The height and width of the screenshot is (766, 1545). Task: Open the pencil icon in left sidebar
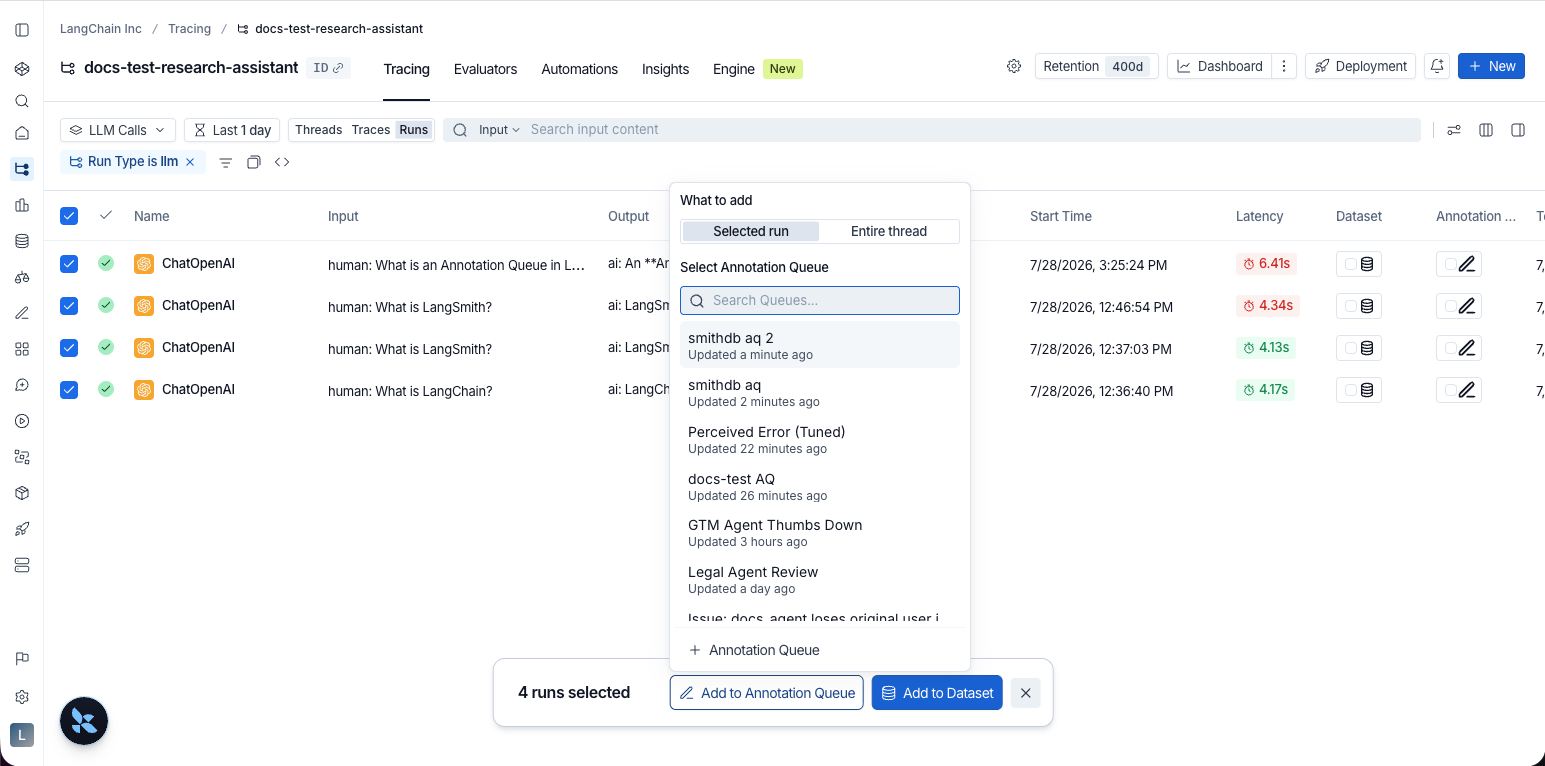coord(22,313)
